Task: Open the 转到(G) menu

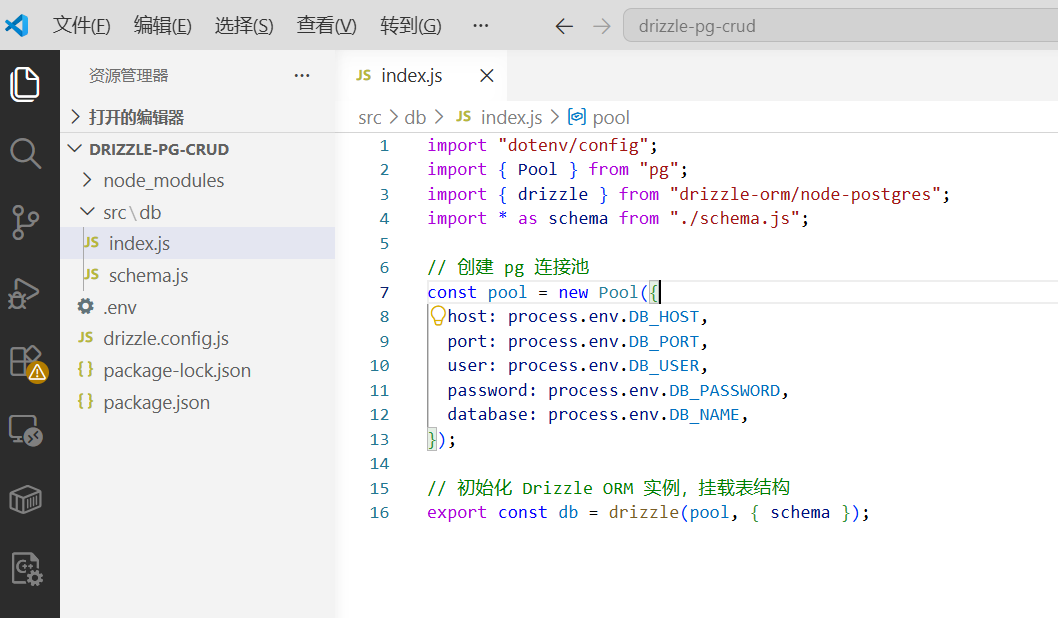Action: 410,26
